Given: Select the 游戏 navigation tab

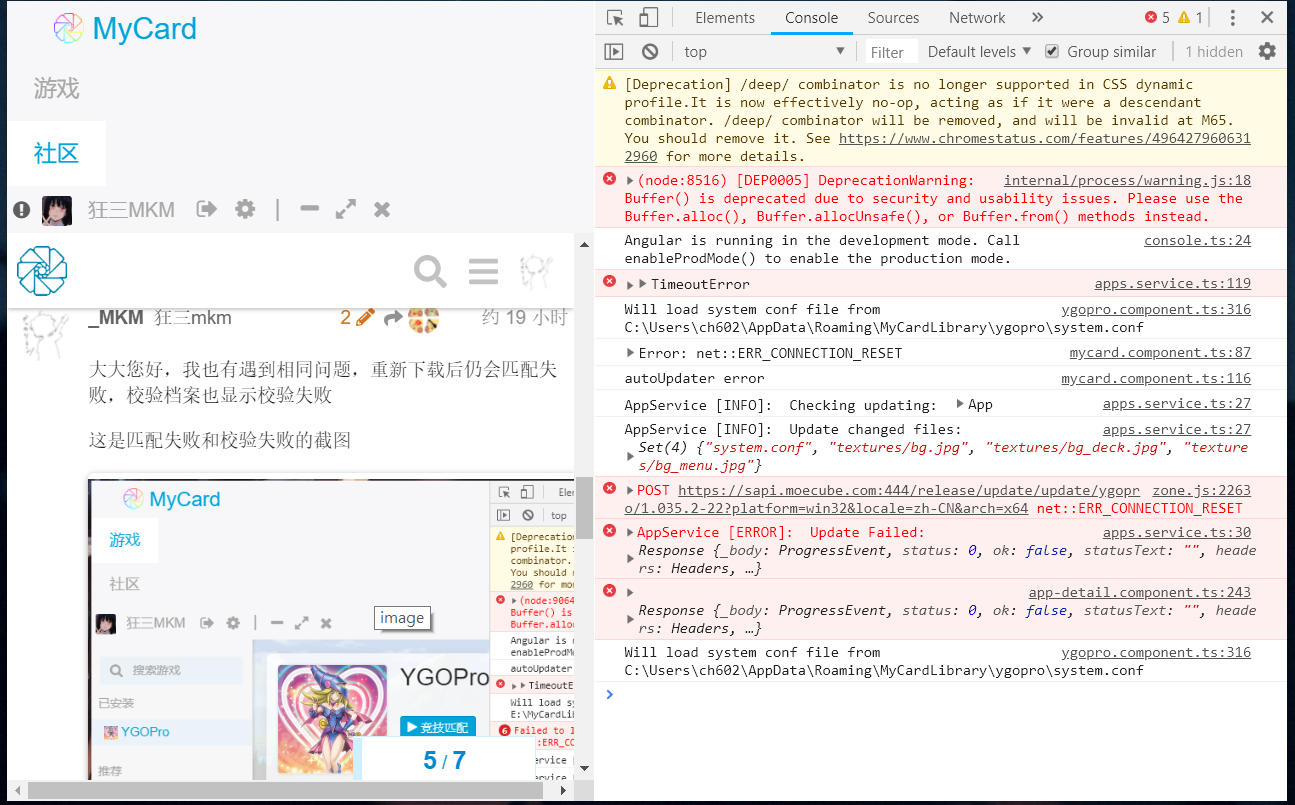Looking at the screenshot, I should tap(56, 88).
